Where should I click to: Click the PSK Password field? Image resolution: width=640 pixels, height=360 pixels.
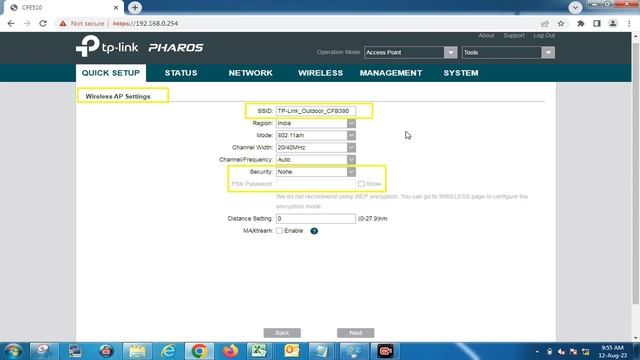point(316,184)
